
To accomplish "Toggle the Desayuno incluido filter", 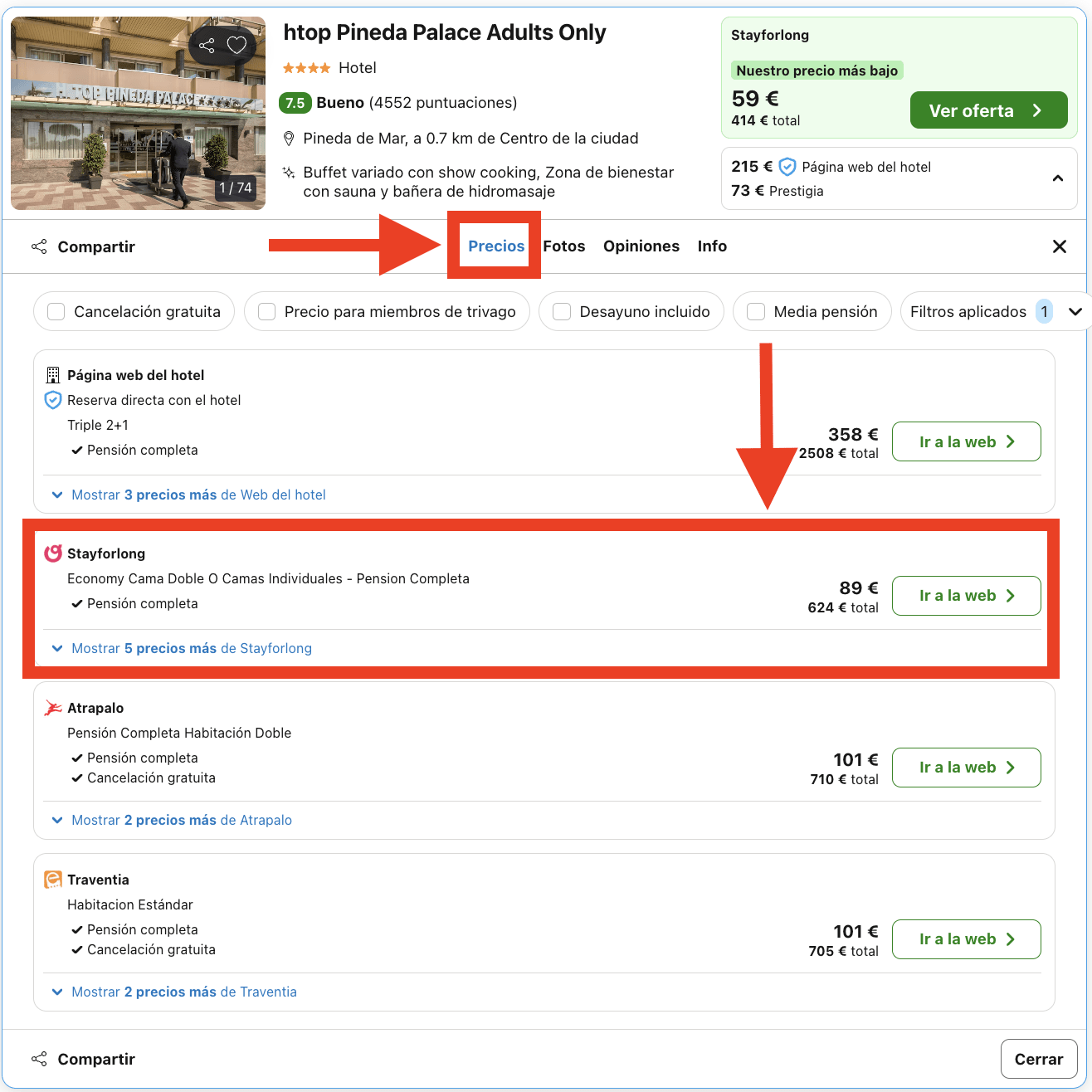I will click(x=562, y=312).
